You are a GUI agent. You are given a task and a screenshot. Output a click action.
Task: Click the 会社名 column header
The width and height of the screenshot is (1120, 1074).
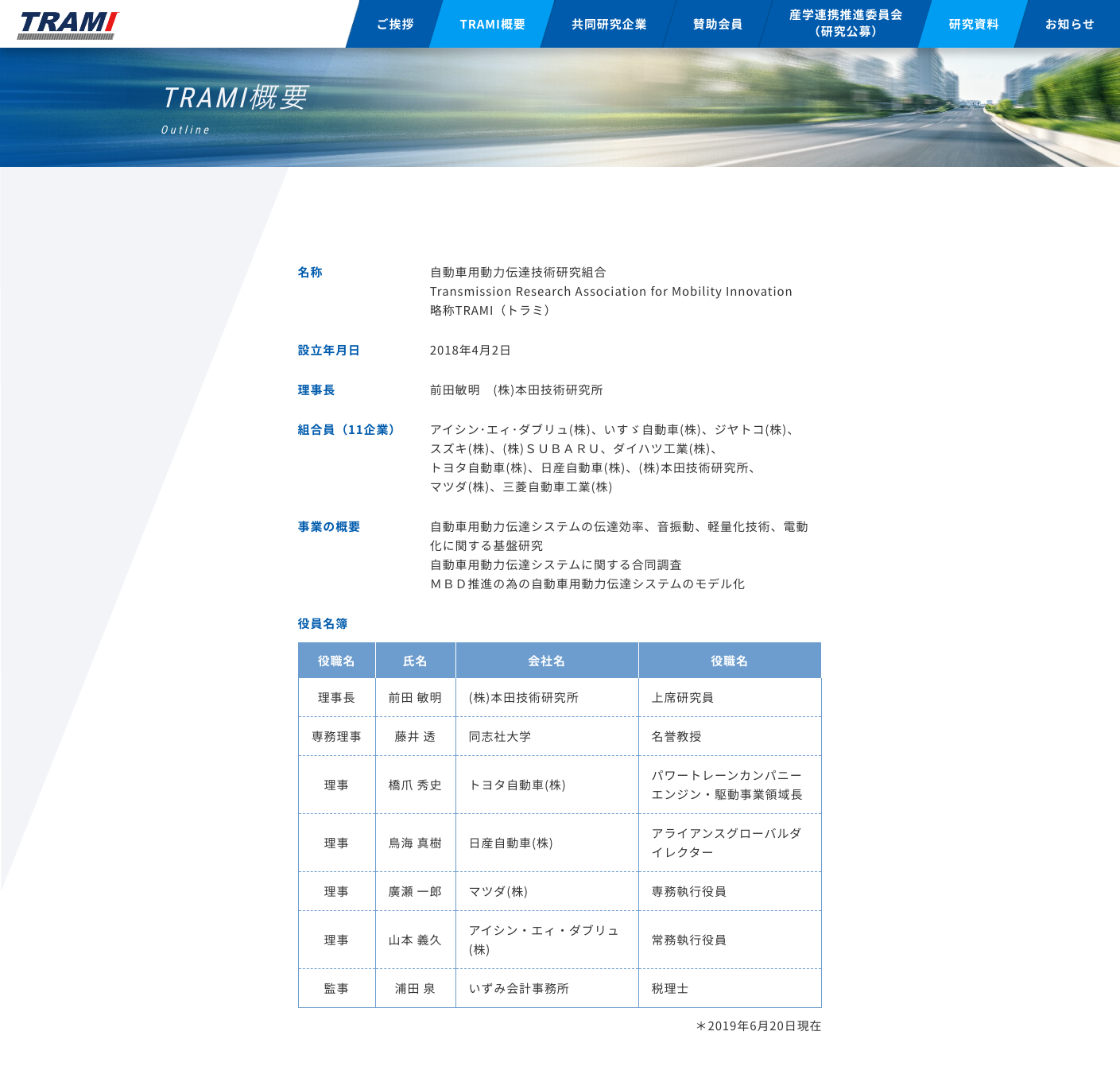pyautogui.click(x=547, y=661)
